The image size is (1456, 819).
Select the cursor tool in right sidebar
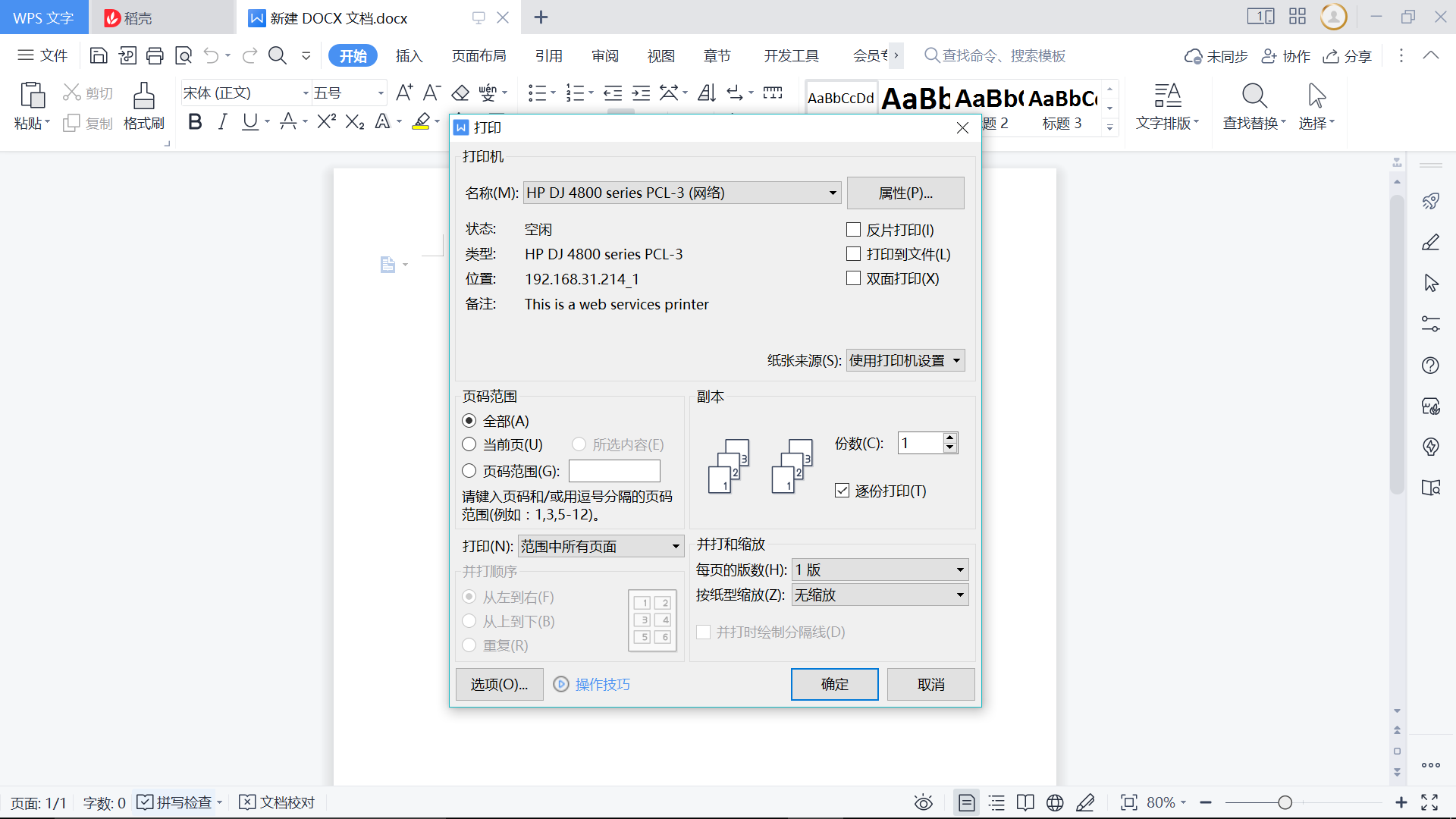(x=1432, y=282)
